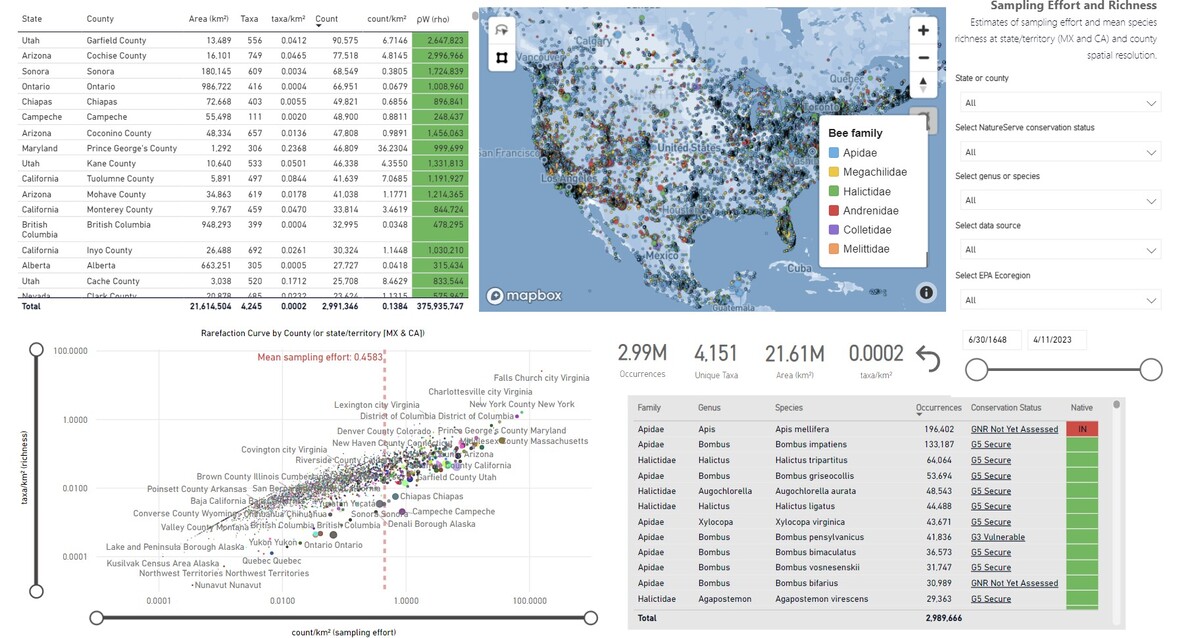
Task: Activate the rectangle selection tool on map
Action: tap(502, 58)
